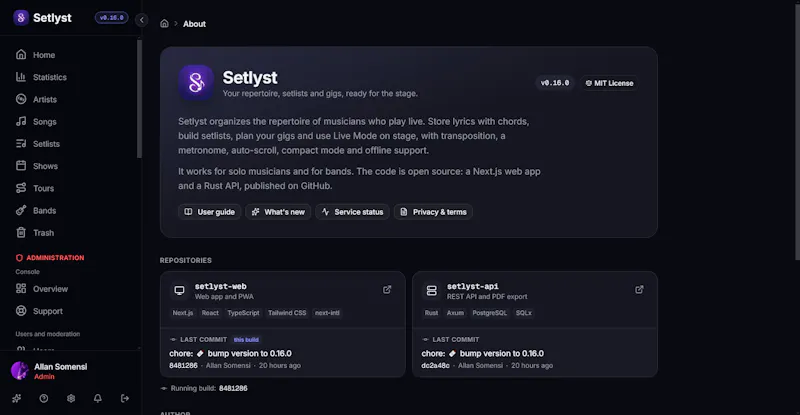Viewport: 800px width, 415px height.
Task: Click the Shows calendar icon
Action: tap(21, 165)
